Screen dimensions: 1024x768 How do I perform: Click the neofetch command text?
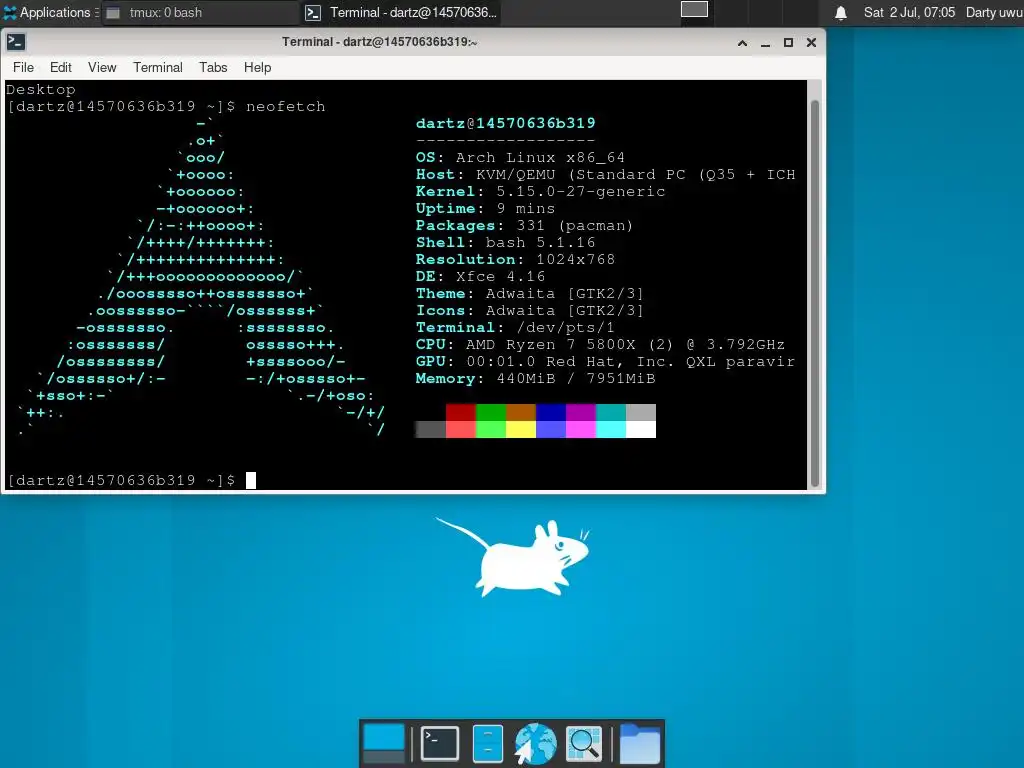[285, 106]
